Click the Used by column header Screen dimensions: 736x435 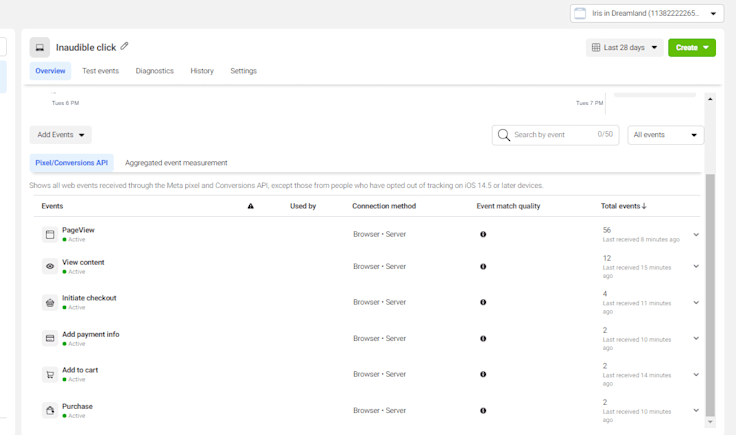303,206
